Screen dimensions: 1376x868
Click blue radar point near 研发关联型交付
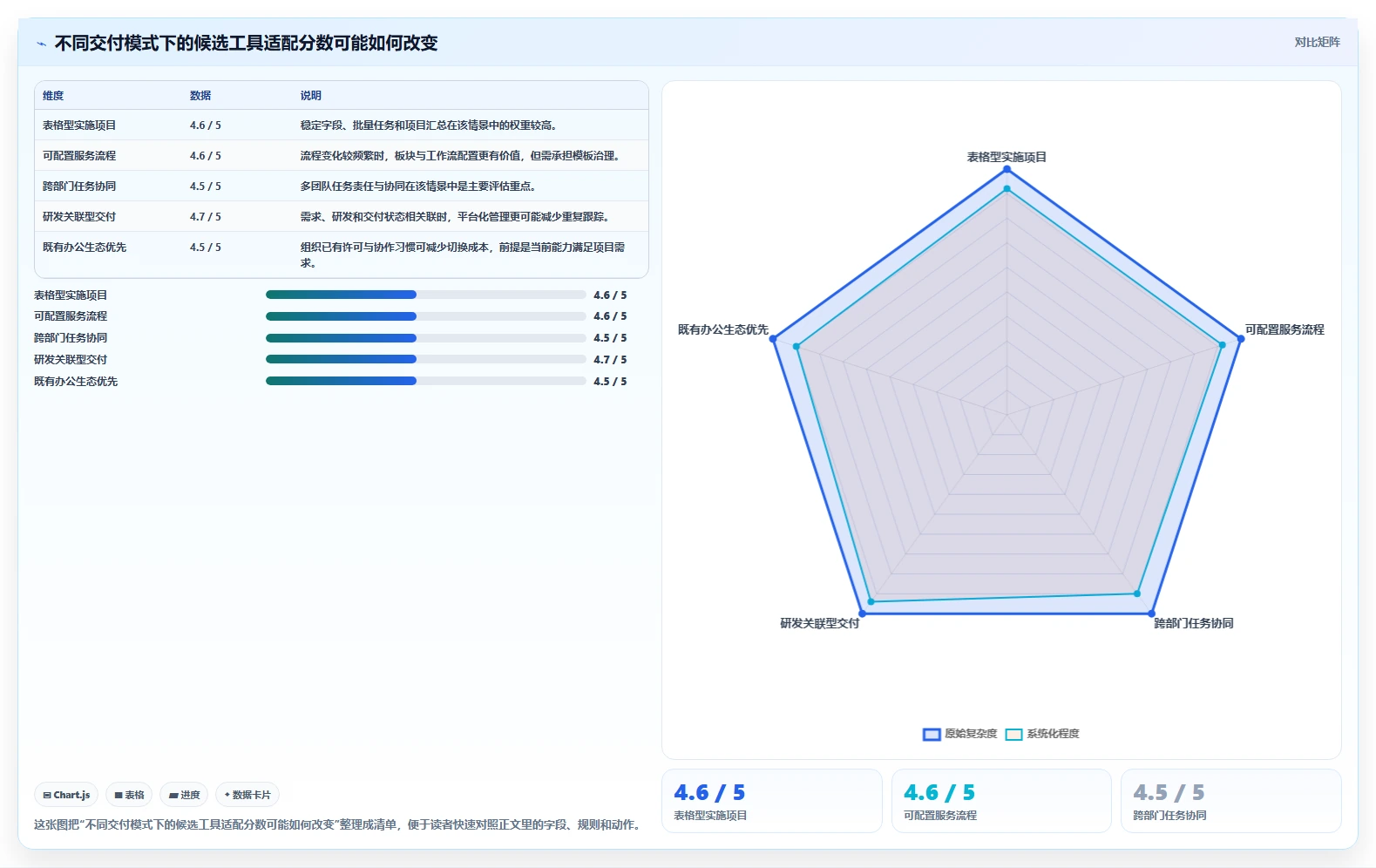[863, 614]
